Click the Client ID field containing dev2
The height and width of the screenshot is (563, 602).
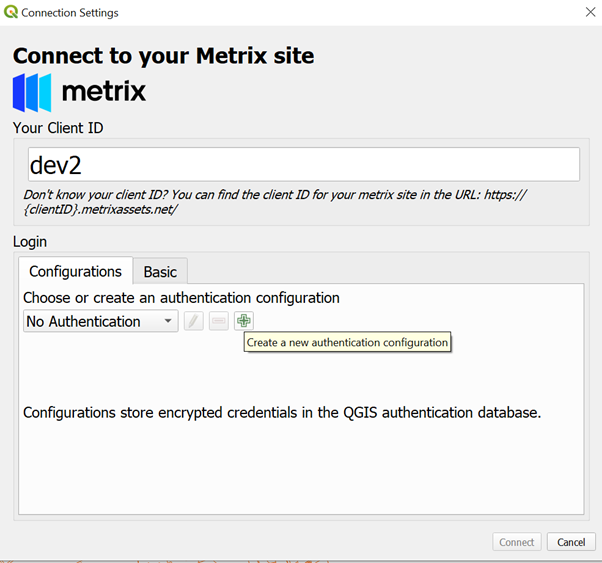pos(304,164)
